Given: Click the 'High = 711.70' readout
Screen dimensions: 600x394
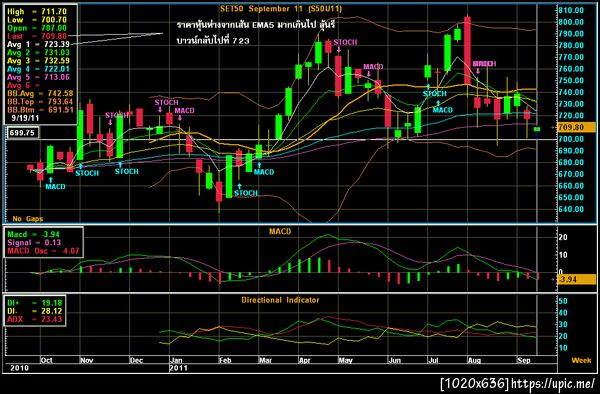Looking at the screenshot, I should click(x=37, y=11).
